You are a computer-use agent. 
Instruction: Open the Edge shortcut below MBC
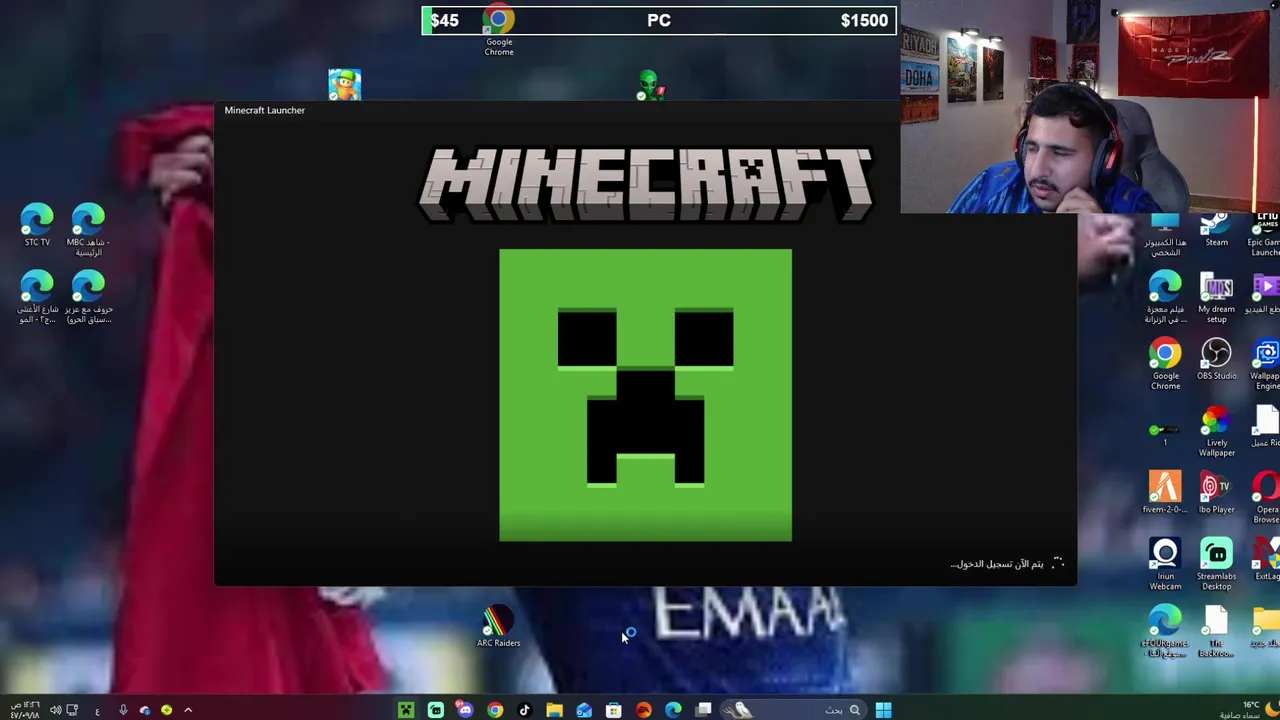(x=88, y=297)
